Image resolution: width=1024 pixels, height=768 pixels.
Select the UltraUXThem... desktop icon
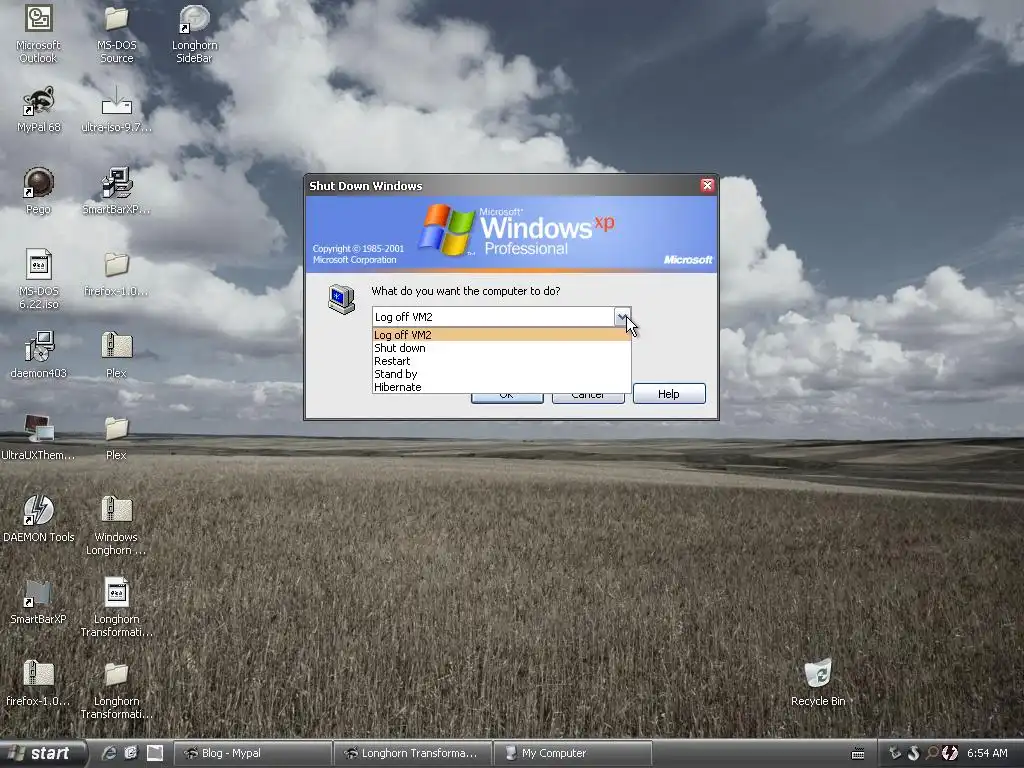click(x=39, y=428)
